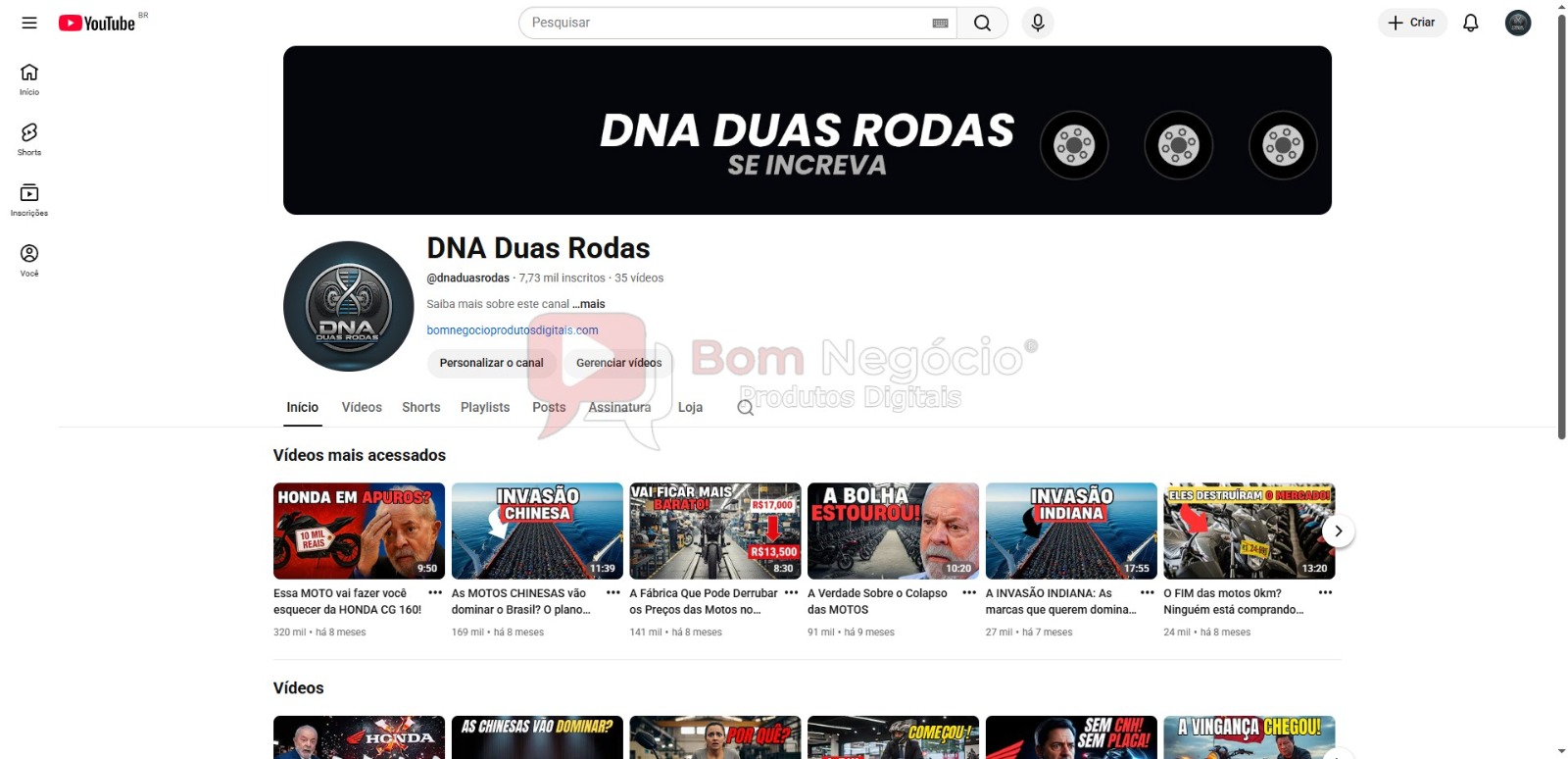The width and height of the screenshot is (1568, 759).
Task: Open the account avatar menu
Action: pos(1517,23)
